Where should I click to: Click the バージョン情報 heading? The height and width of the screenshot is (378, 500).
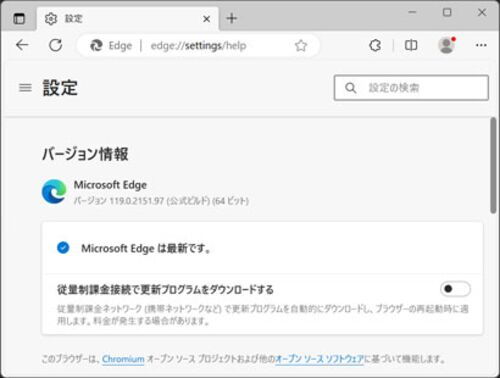[x=85, y=154]
